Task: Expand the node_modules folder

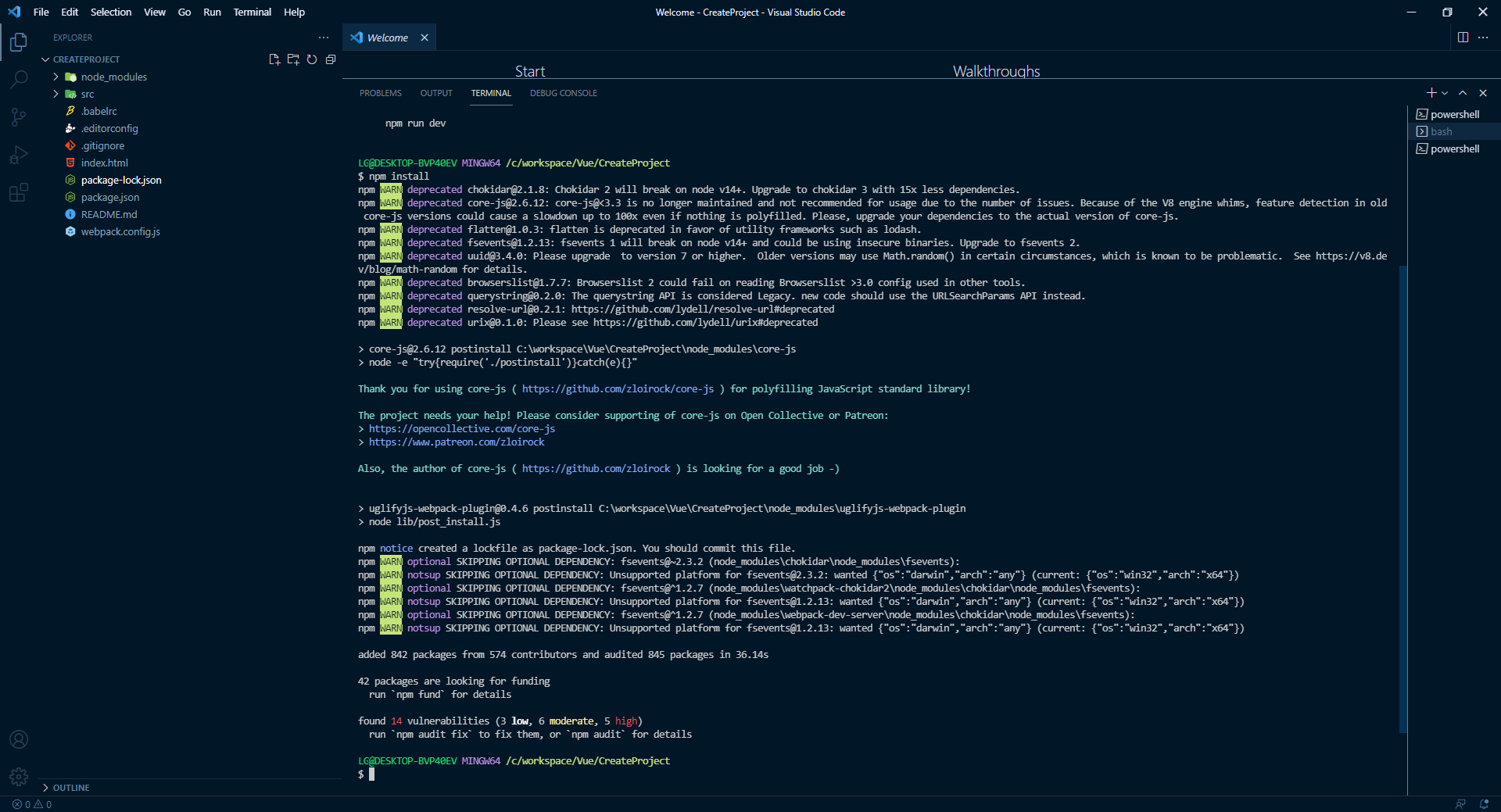Action: (56, 77)
